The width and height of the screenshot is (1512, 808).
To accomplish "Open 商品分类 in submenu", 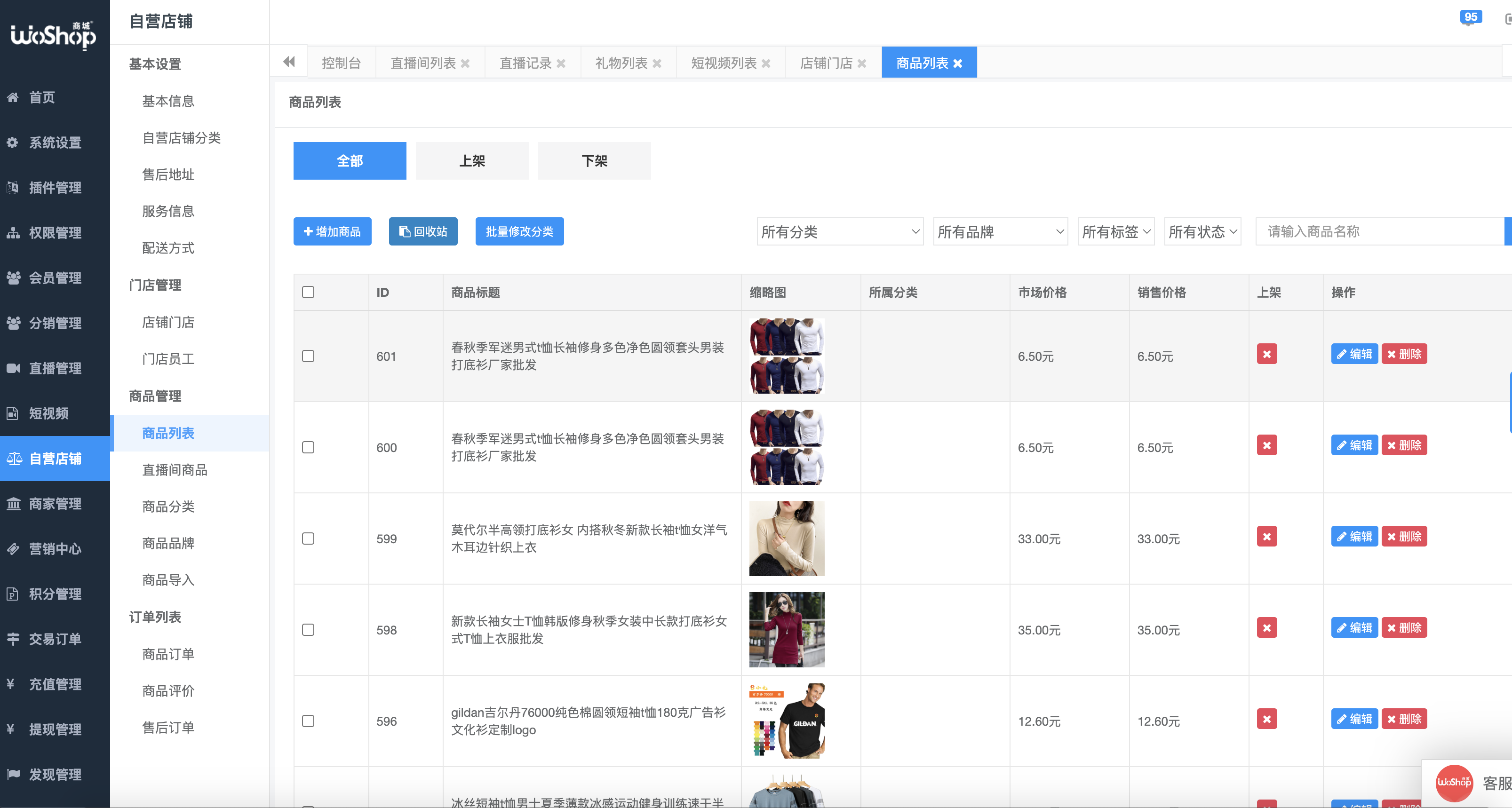I will tap(168, 507).
